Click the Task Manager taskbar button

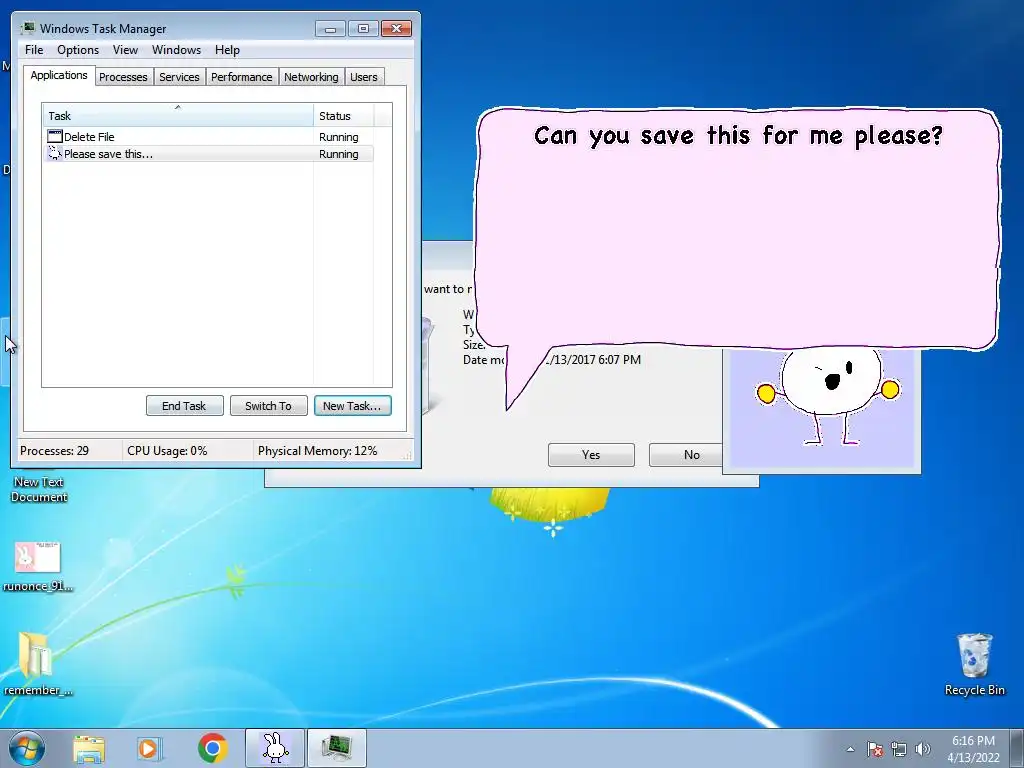pyautogui.click(x=337, y=748)
